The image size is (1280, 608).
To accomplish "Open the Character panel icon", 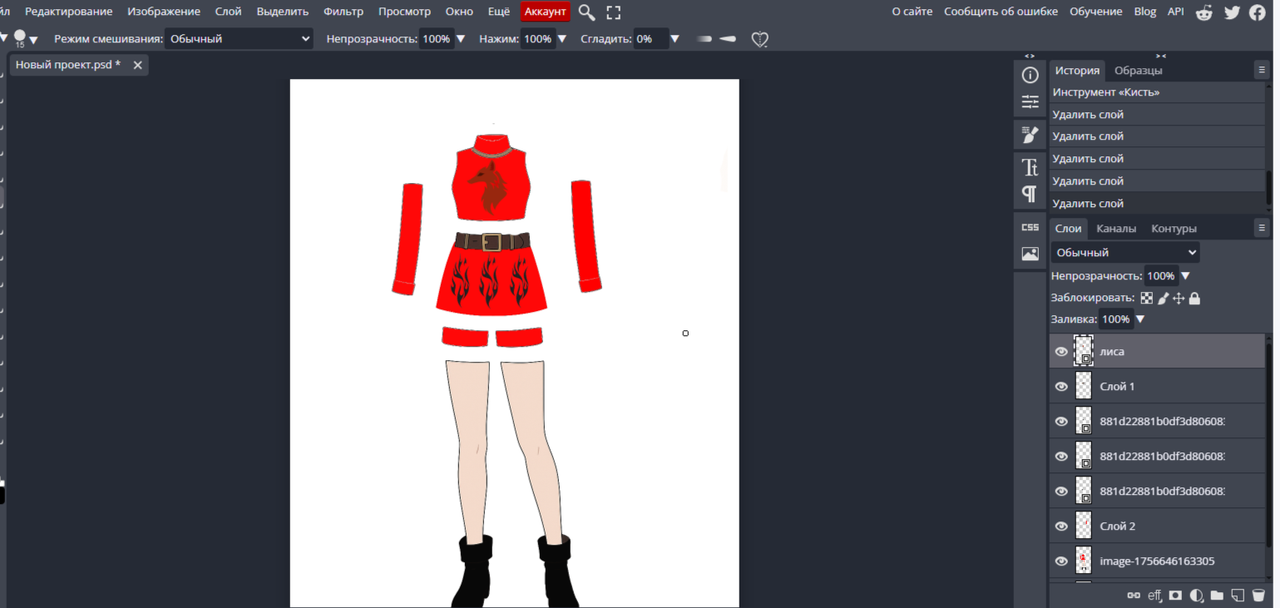I will [x=1030, y=166].
